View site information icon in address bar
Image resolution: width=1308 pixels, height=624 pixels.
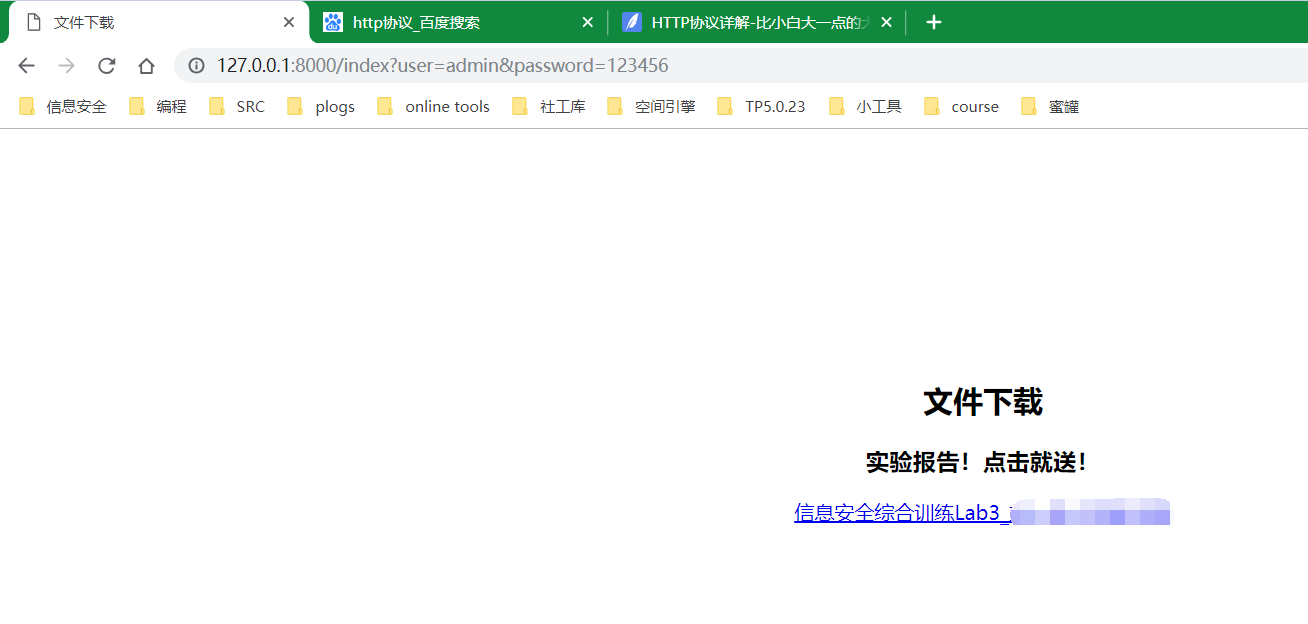197,66
